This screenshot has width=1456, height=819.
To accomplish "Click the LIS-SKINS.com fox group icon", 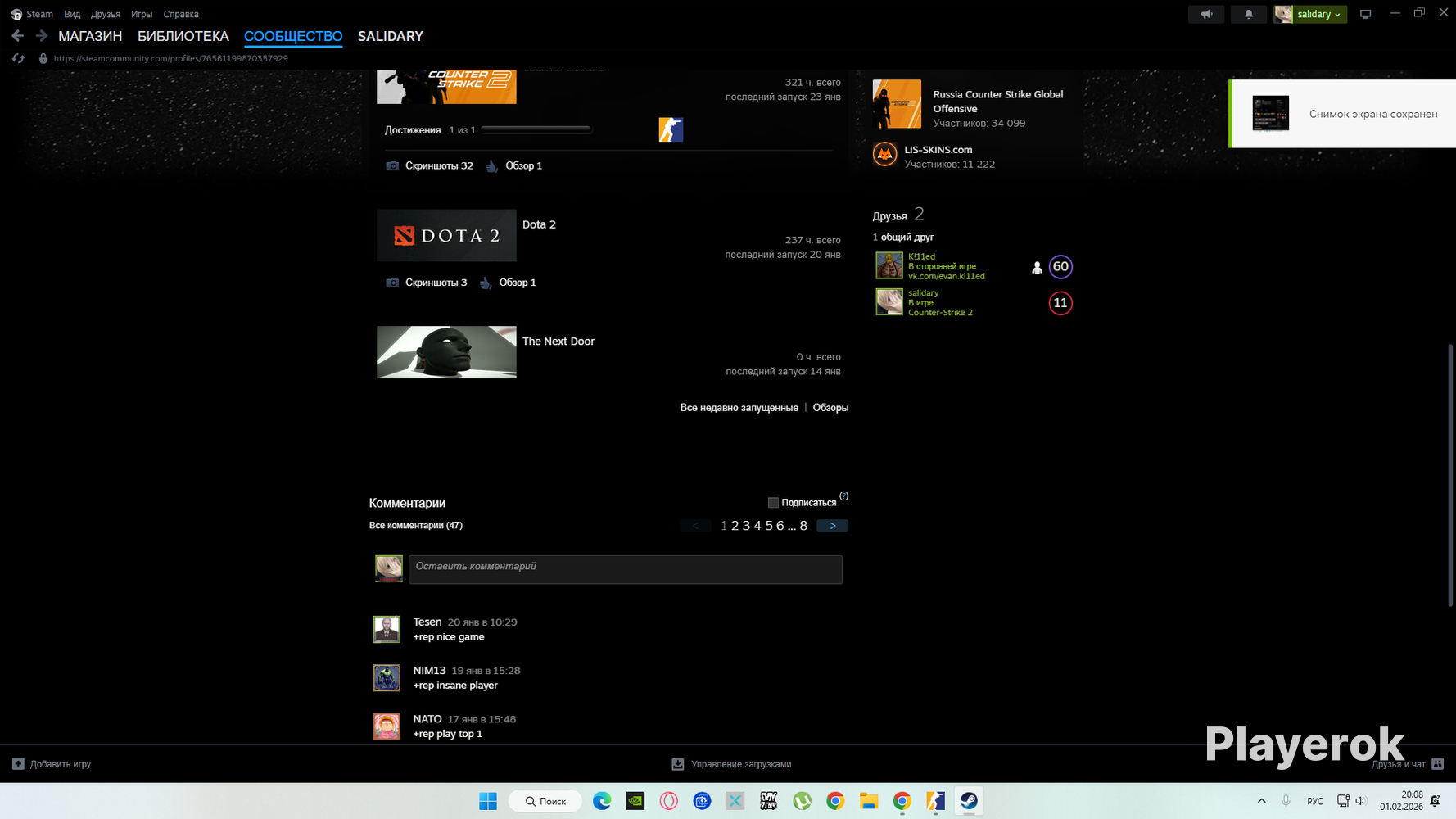I will 884,154.
